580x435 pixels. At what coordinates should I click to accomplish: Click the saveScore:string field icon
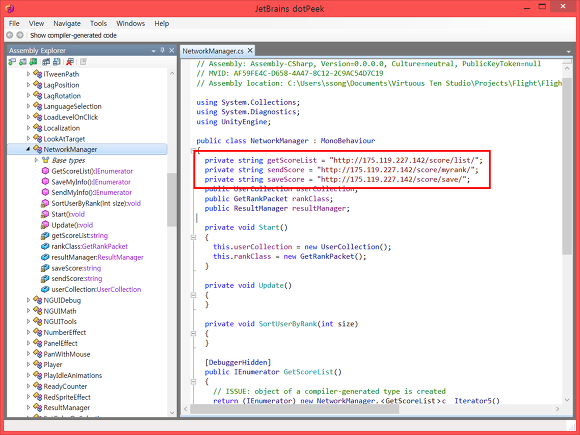click(45, 268)
